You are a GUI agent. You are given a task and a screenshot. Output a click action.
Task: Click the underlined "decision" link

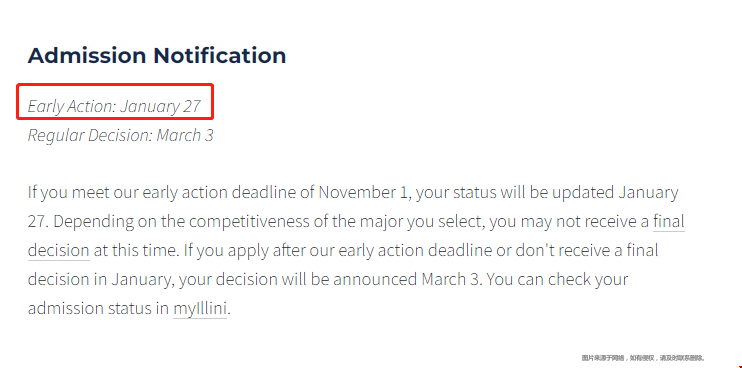pos(59,250)
